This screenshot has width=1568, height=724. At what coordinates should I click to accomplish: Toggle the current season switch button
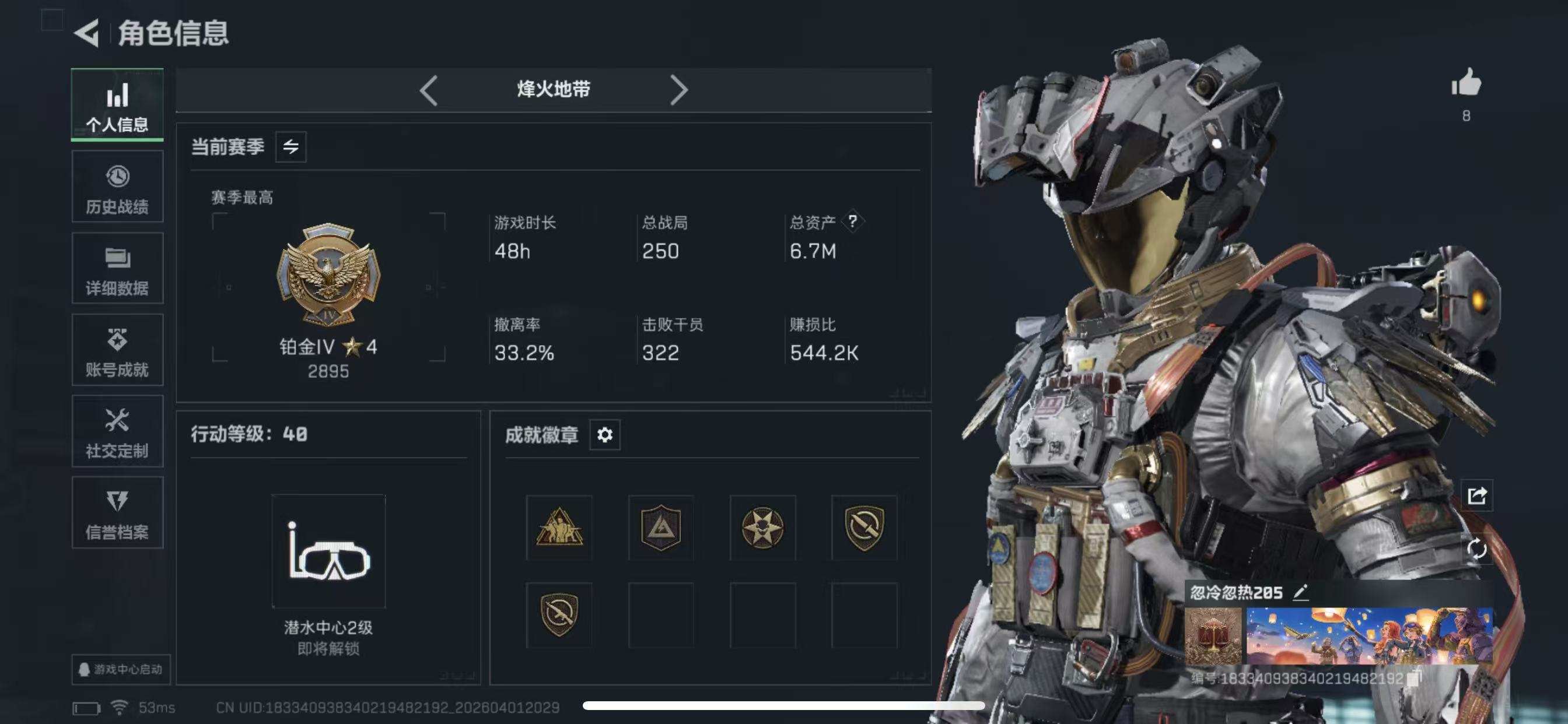[291, 147]
